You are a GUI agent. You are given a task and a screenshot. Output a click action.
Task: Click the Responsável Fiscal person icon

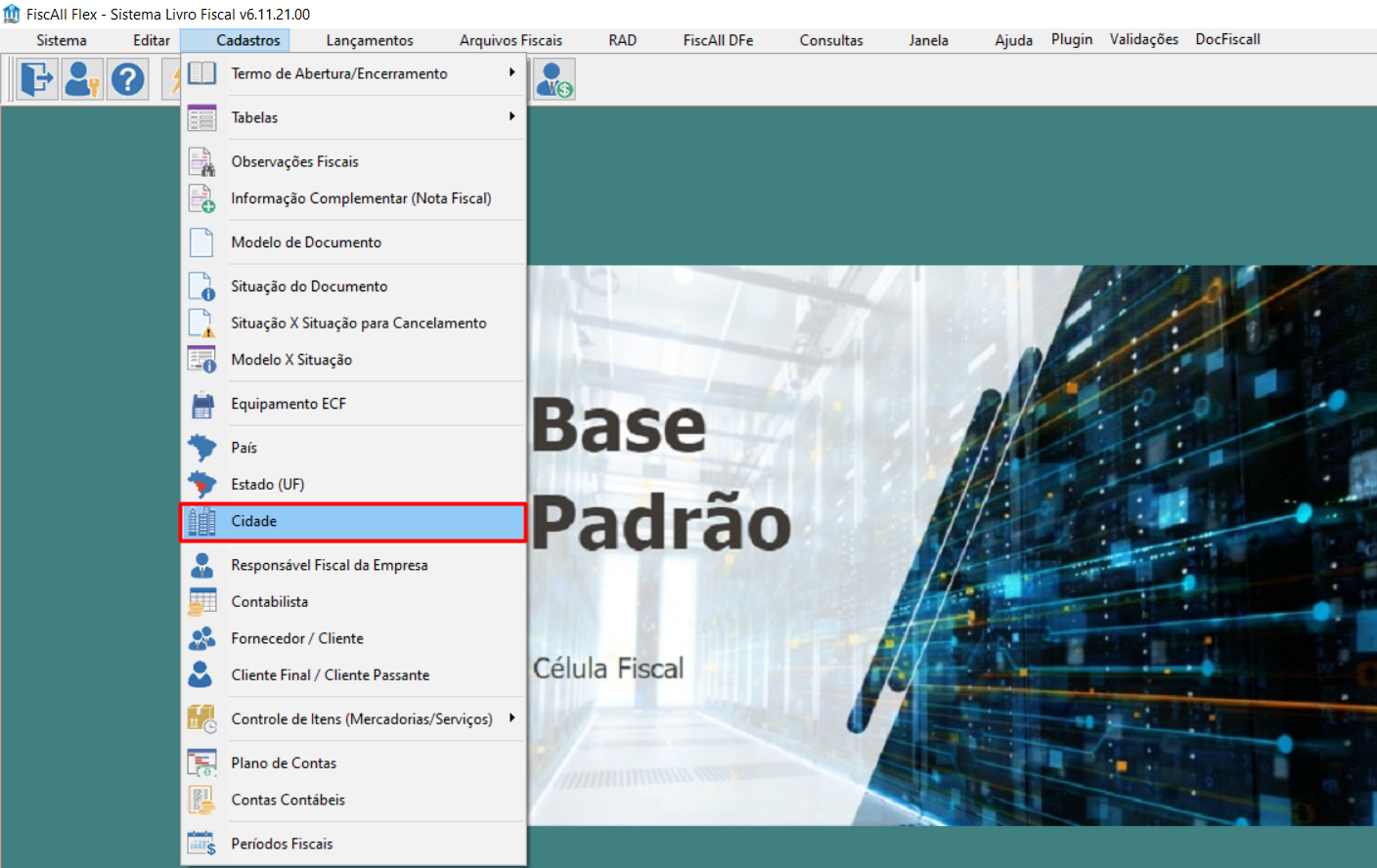point(201,565)
